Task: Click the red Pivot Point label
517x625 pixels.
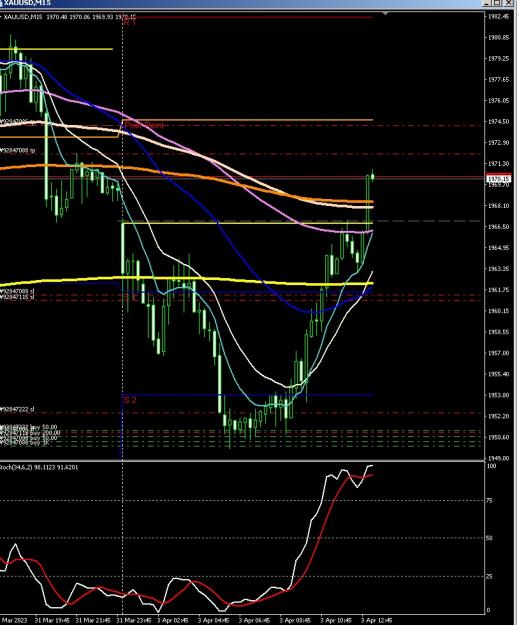Action: (x=144, y=125)
